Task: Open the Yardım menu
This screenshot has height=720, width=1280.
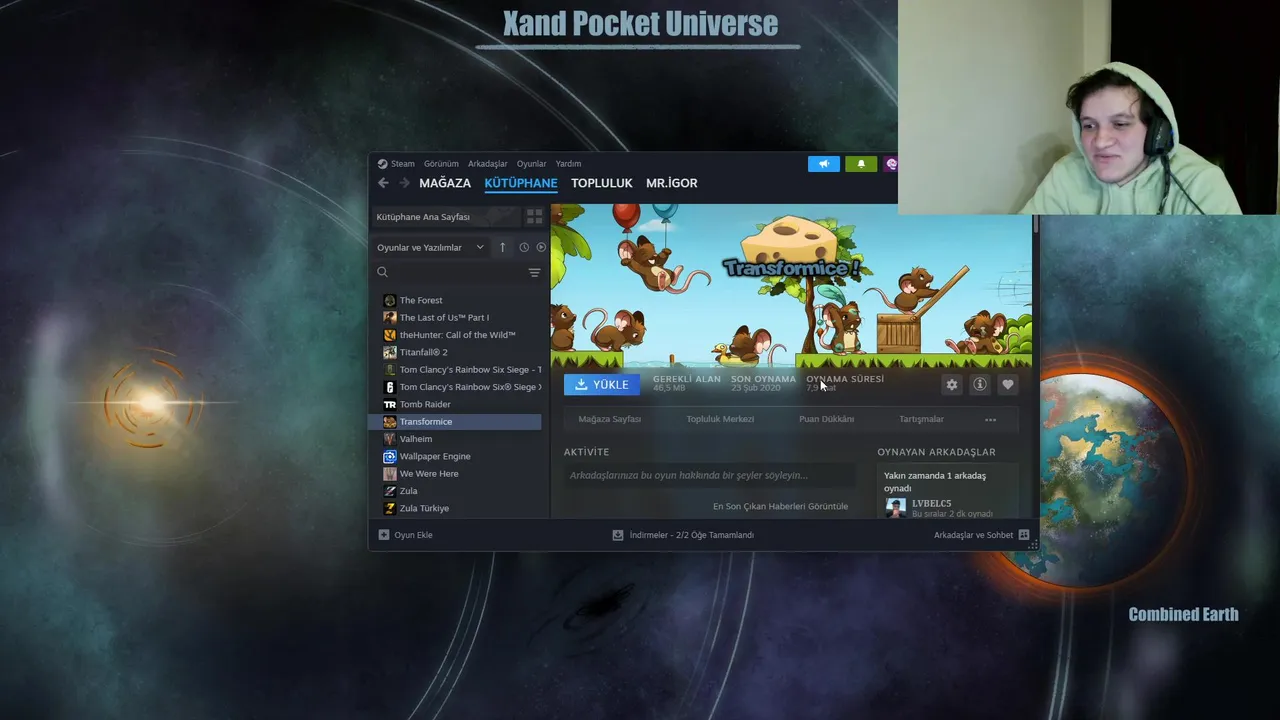Action: (568, 164)
